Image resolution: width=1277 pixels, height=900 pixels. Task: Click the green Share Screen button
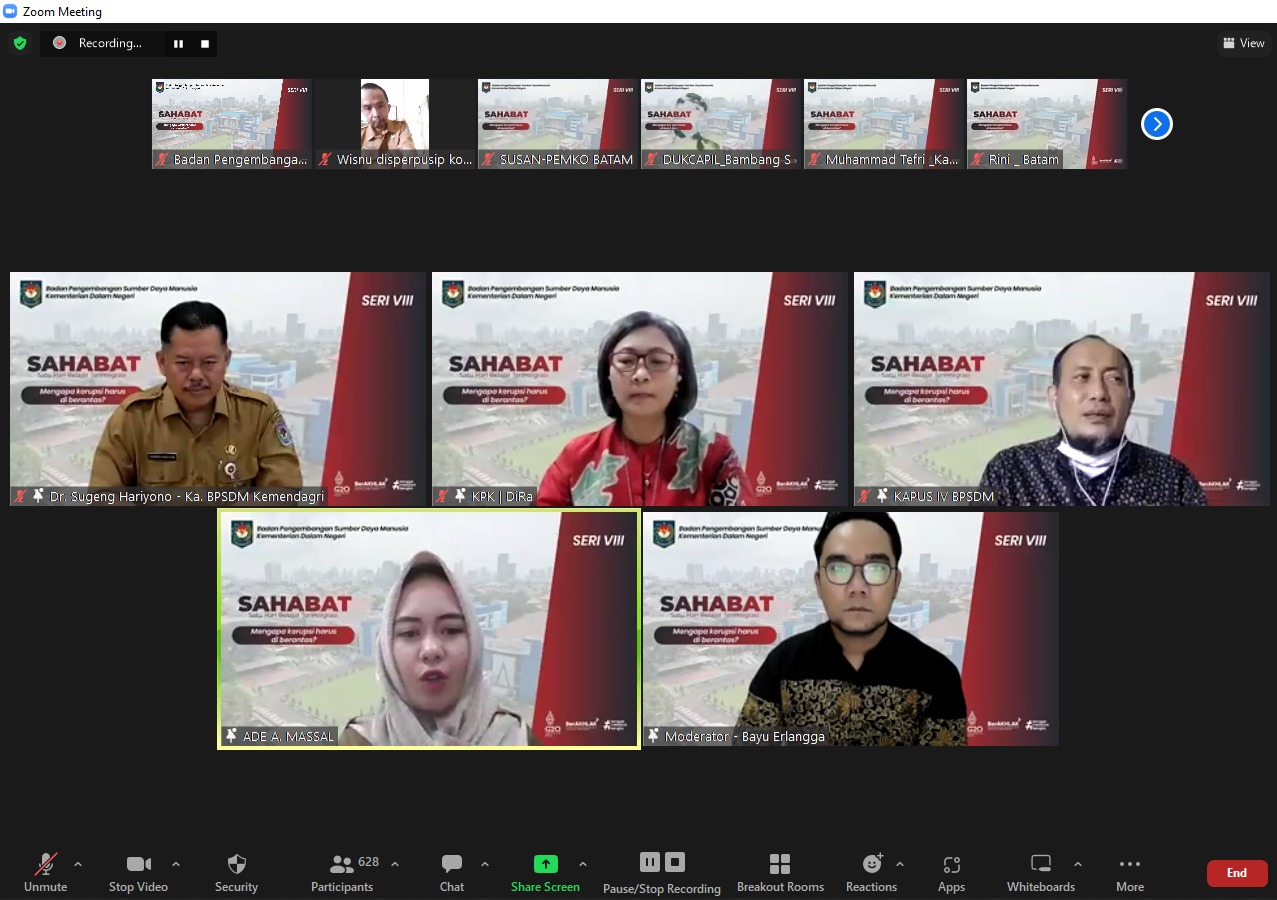[x=545, y=872]
